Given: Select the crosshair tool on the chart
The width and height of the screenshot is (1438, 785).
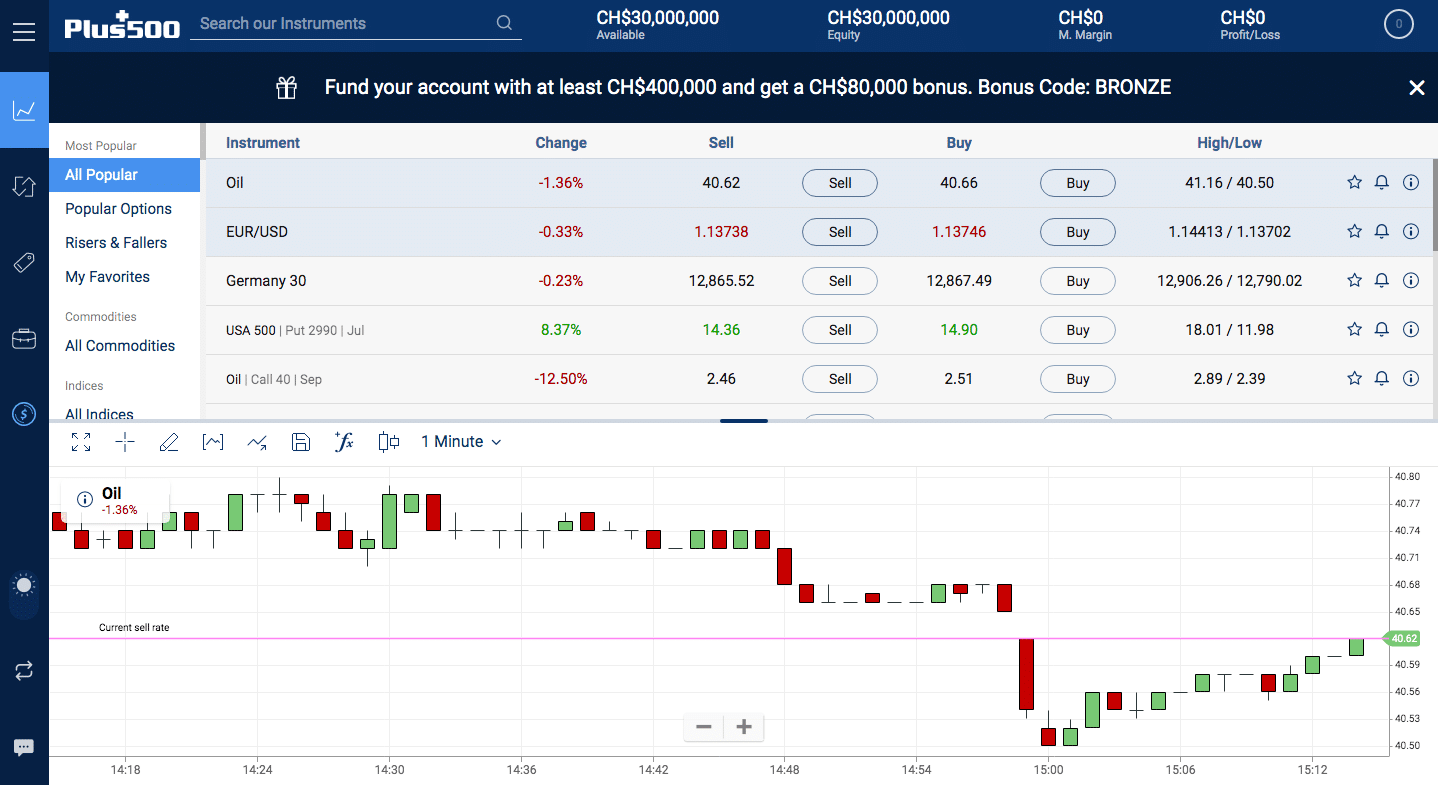Looking at the screenshot, I should [124, 441].
